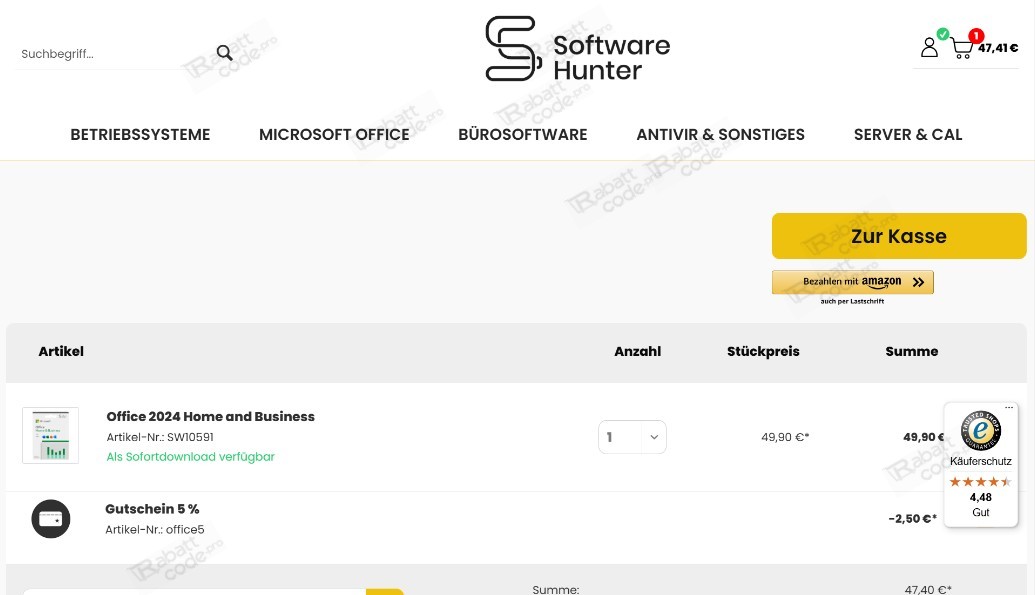
Task: Open the user account icon
Action: (929, 48)
